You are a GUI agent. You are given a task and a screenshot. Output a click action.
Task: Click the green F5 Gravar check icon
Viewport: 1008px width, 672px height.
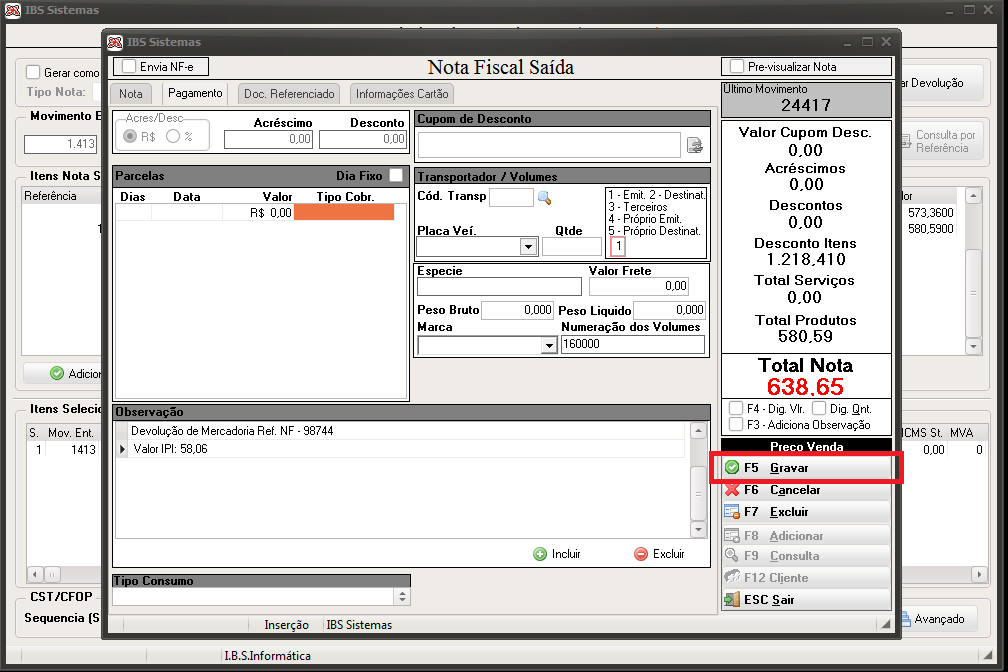(732, 468)
